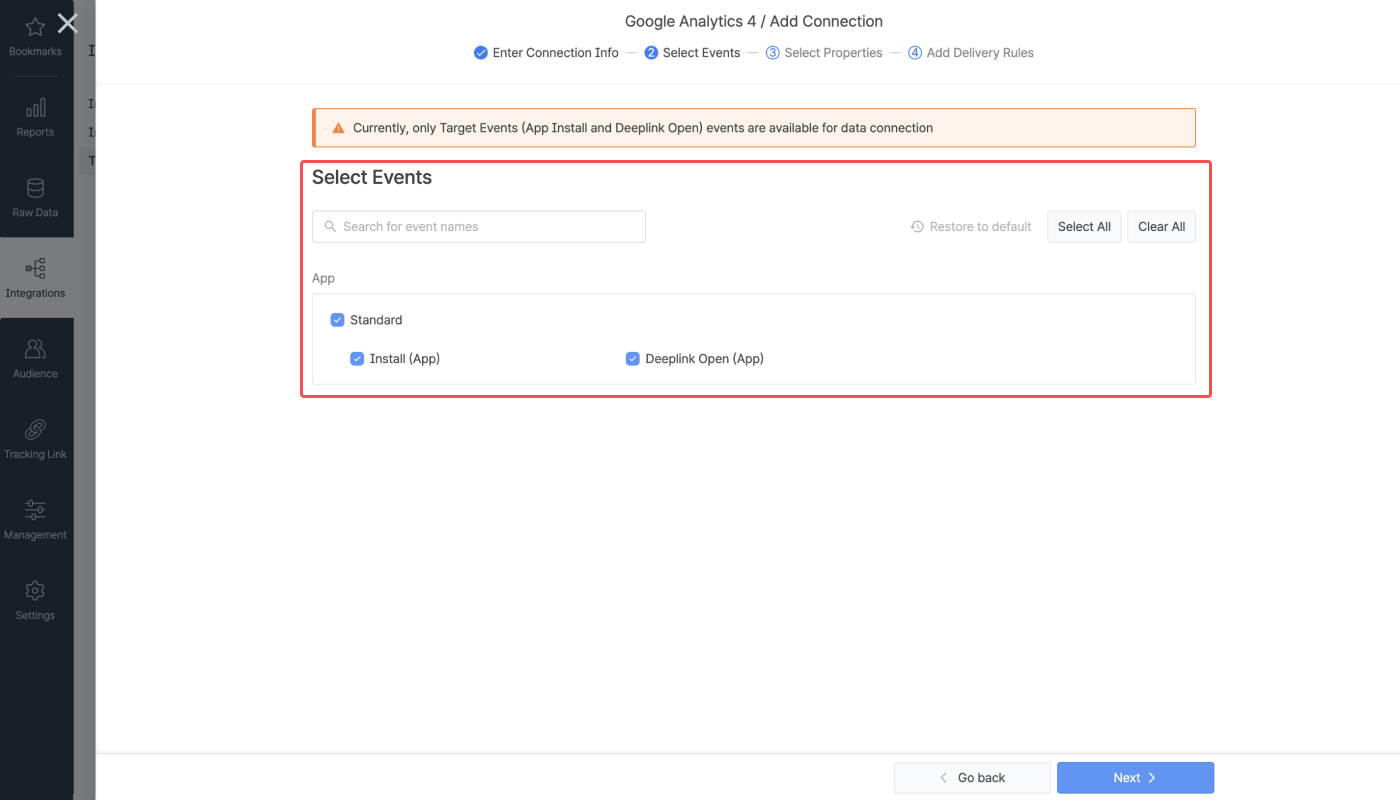Focus the Search for event names field

coord(479,227)
